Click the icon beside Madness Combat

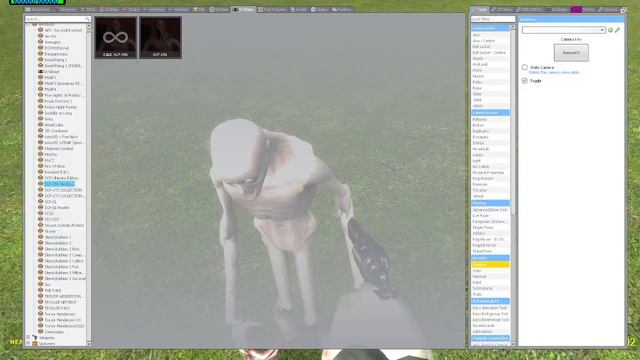(40, 148)
